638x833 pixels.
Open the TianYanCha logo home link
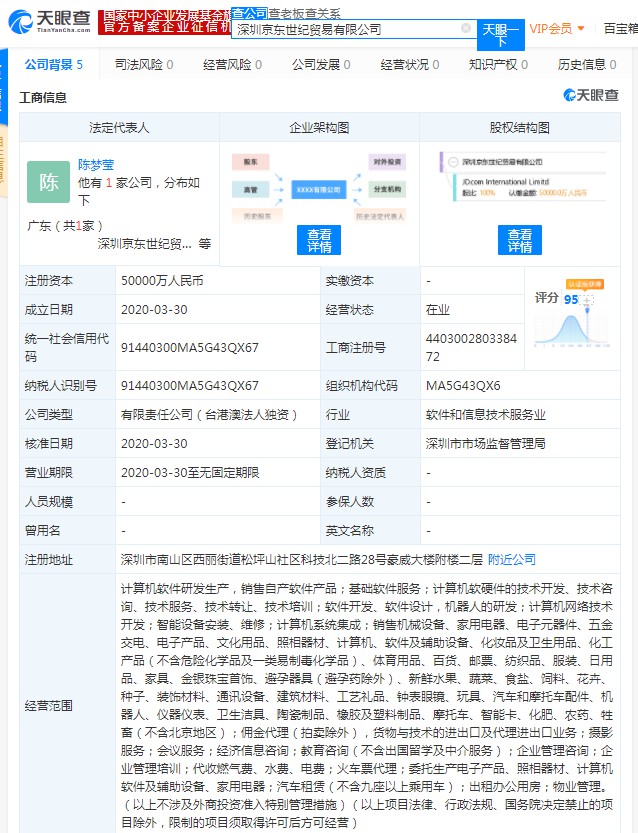[x=50, y=21]
